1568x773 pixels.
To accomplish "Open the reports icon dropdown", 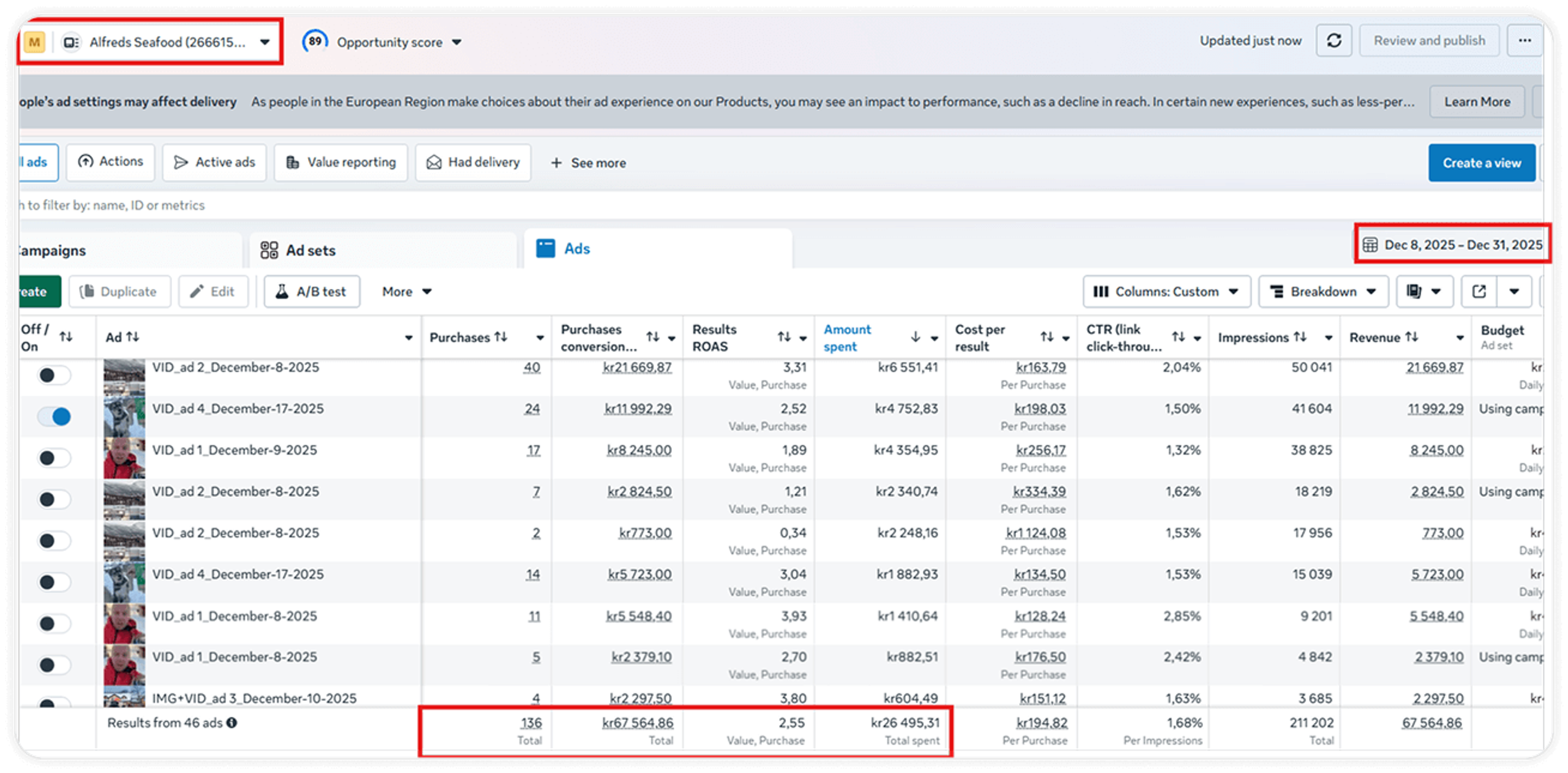I will pos(1424,292).
